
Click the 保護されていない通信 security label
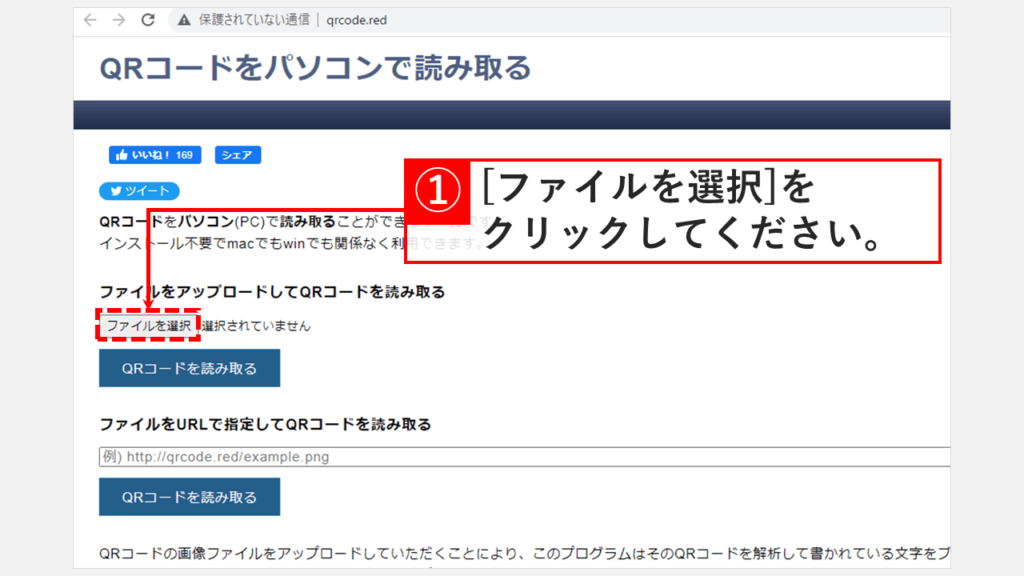[x=254, y=20]
